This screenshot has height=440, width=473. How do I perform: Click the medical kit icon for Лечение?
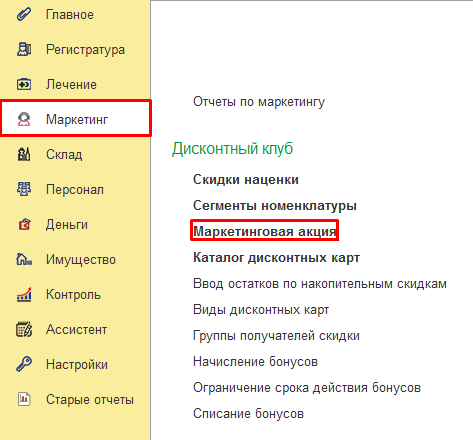pos(24,84)
